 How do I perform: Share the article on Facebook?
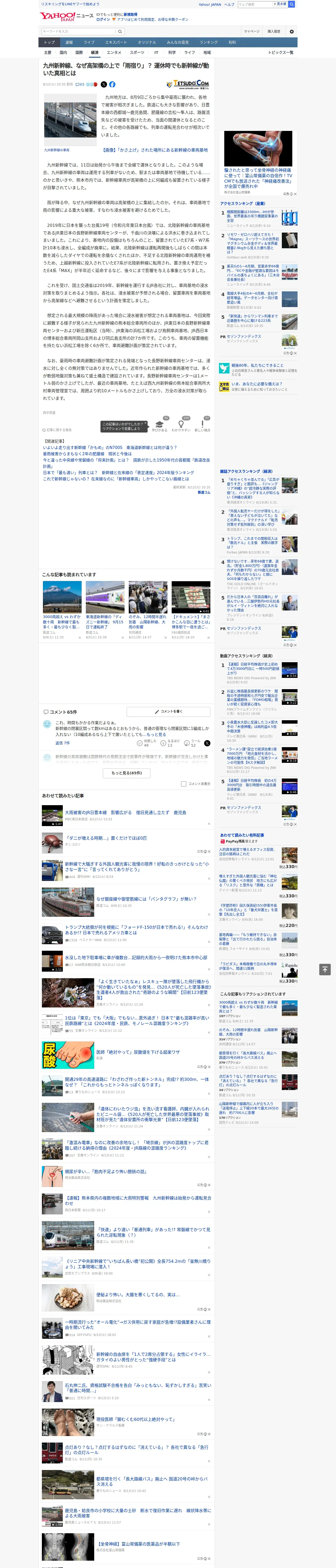(x=112, y=85)
